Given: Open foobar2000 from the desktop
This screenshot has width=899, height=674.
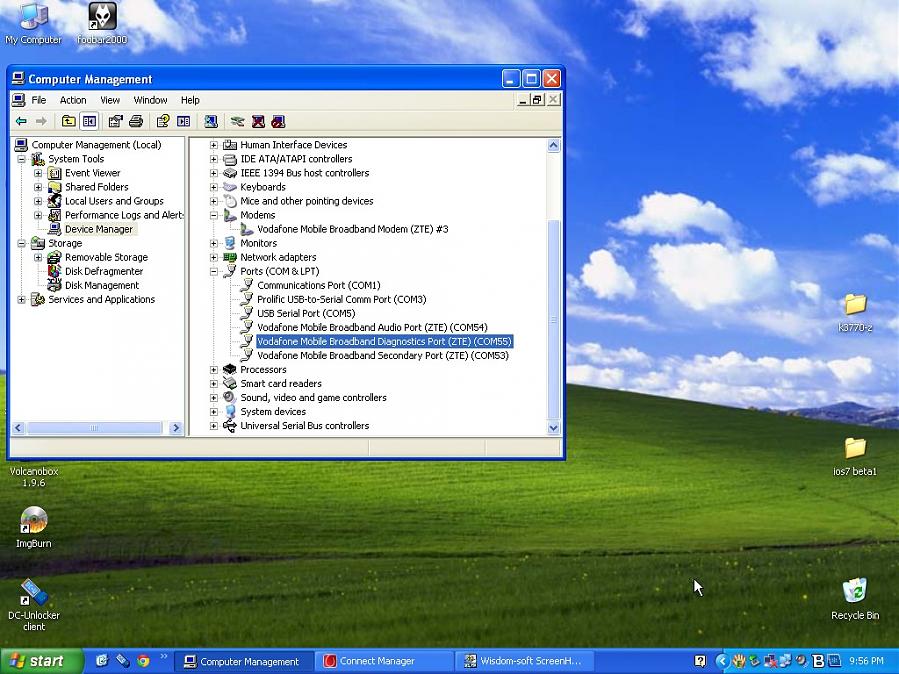Looking at the screenshot, I should [102, 17].
